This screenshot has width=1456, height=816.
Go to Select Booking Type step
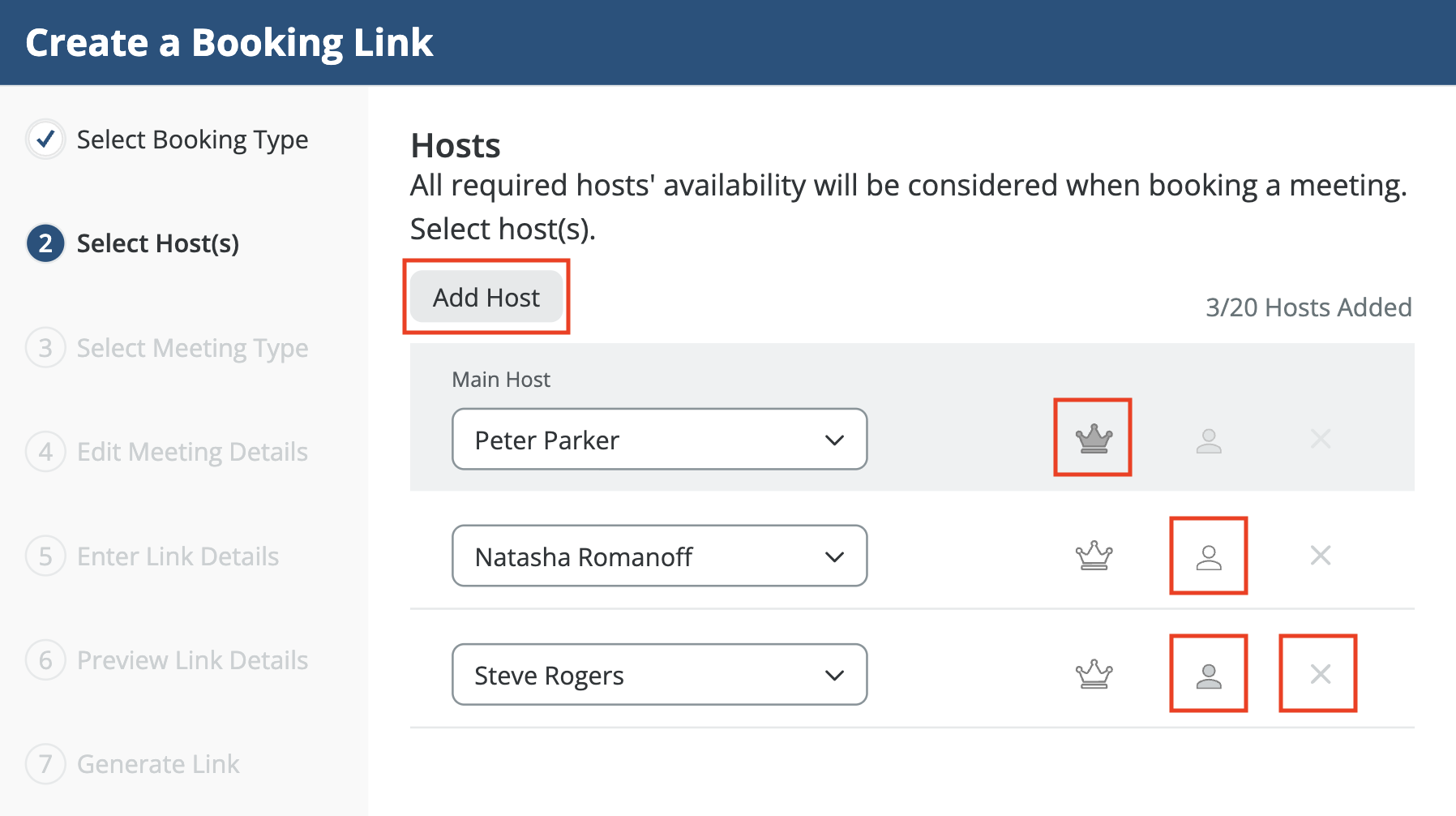192,140
